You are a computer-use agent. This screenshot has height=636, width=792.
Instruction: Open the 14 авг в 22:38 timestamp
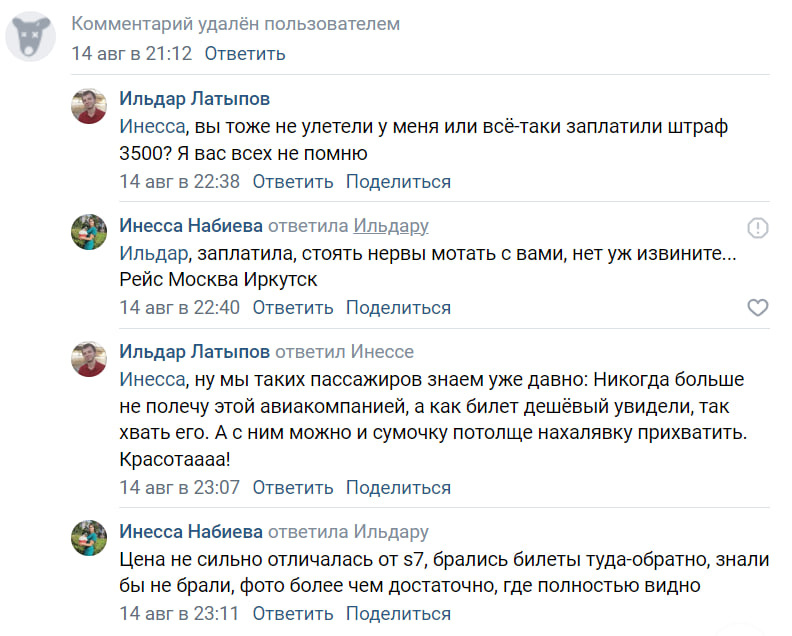pyautogui.click(x=179, y=181)
